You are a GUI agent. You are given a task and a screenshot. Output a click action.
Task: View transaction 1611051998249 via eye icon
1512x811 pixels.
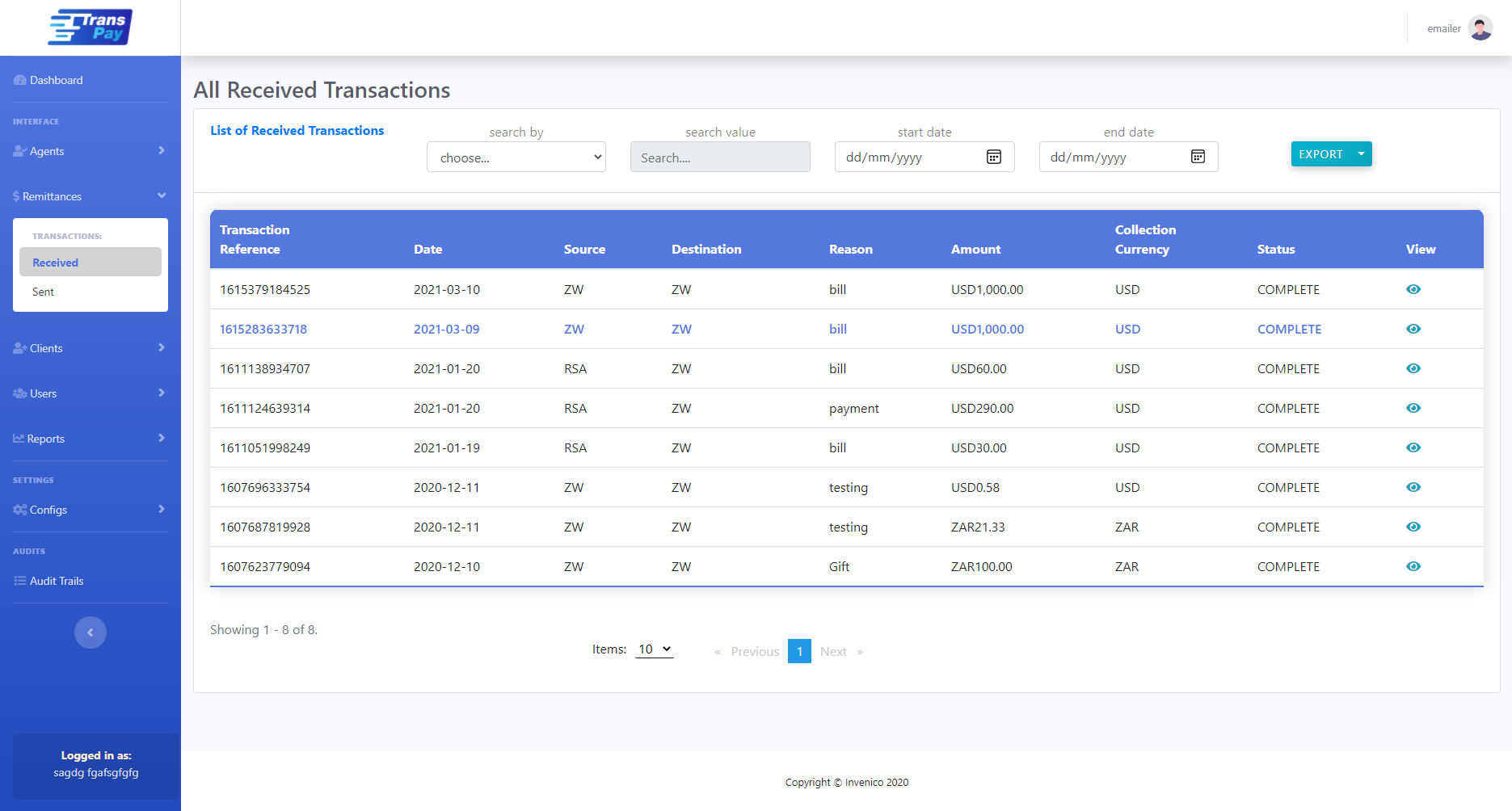click(x=1413, y=448)
